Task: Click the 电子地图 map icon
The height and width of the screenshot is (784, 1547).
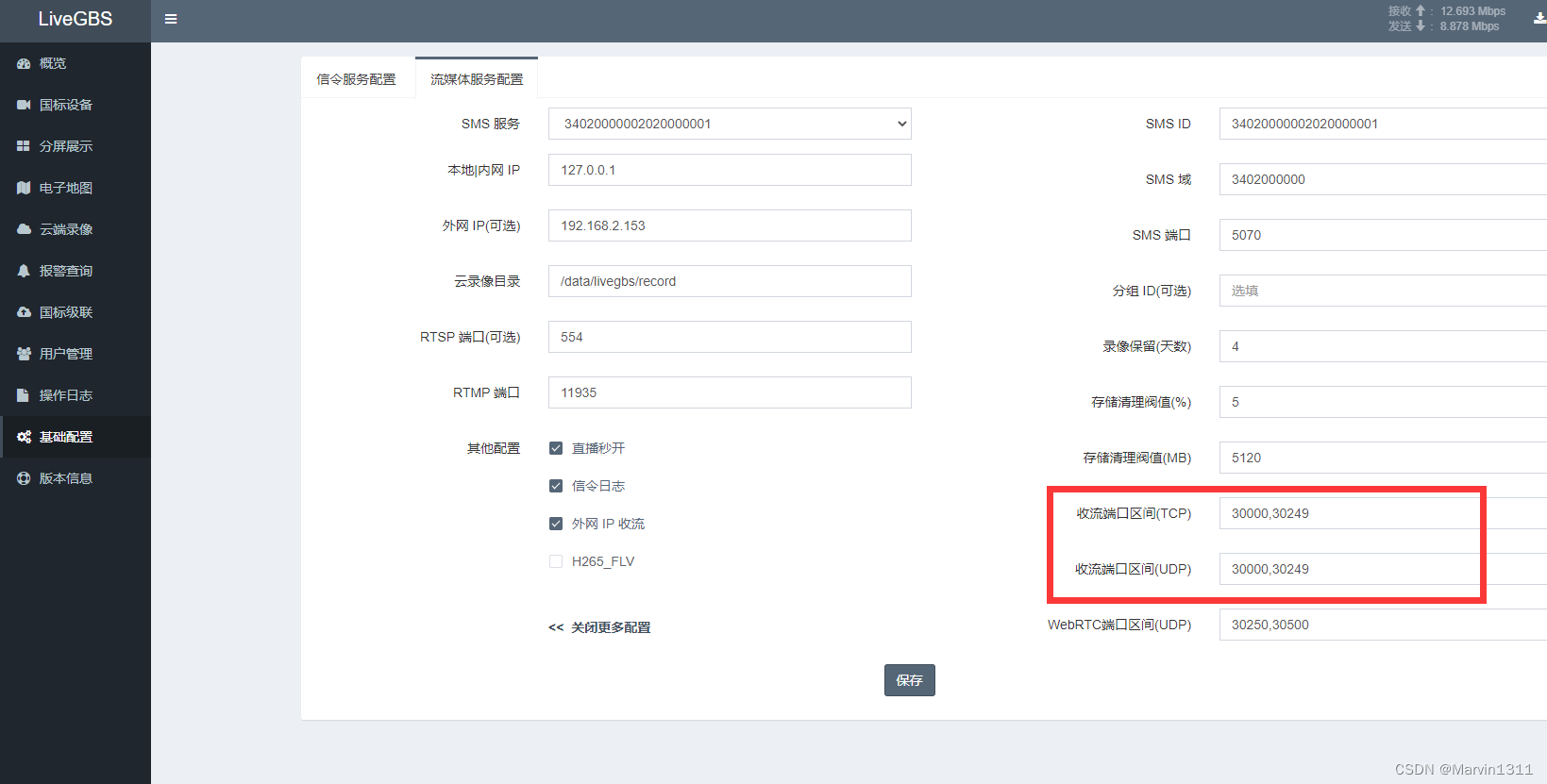Action: point(24,188)
